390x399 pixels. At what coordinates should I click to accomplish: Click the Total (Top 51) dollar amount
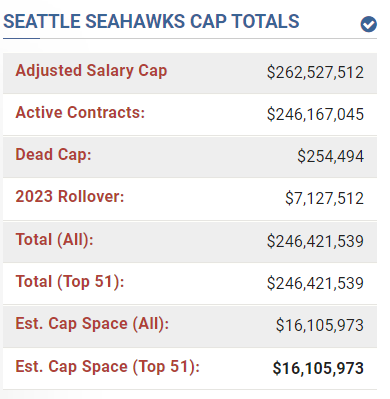coord(315,283)
